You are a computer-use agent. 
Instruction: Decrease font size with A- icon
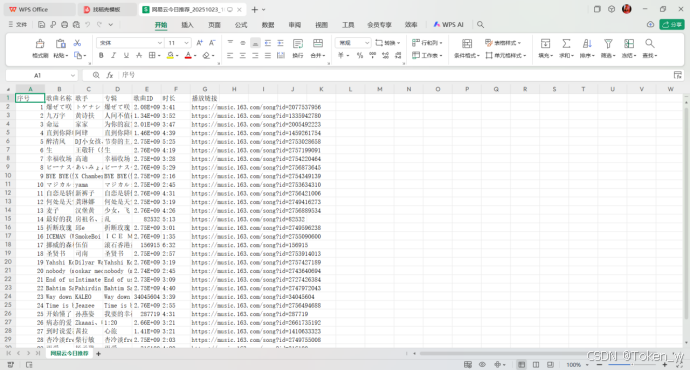point(212,43)
